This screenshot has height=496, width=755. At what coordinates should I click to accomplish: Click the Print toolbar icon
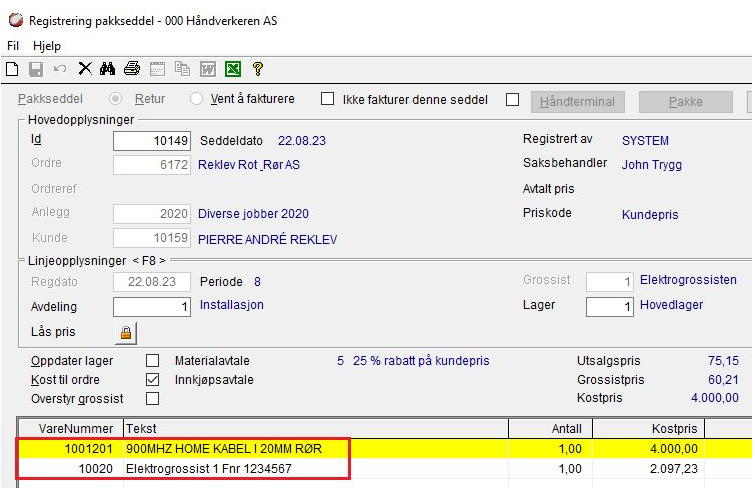[x=132, y=69]
